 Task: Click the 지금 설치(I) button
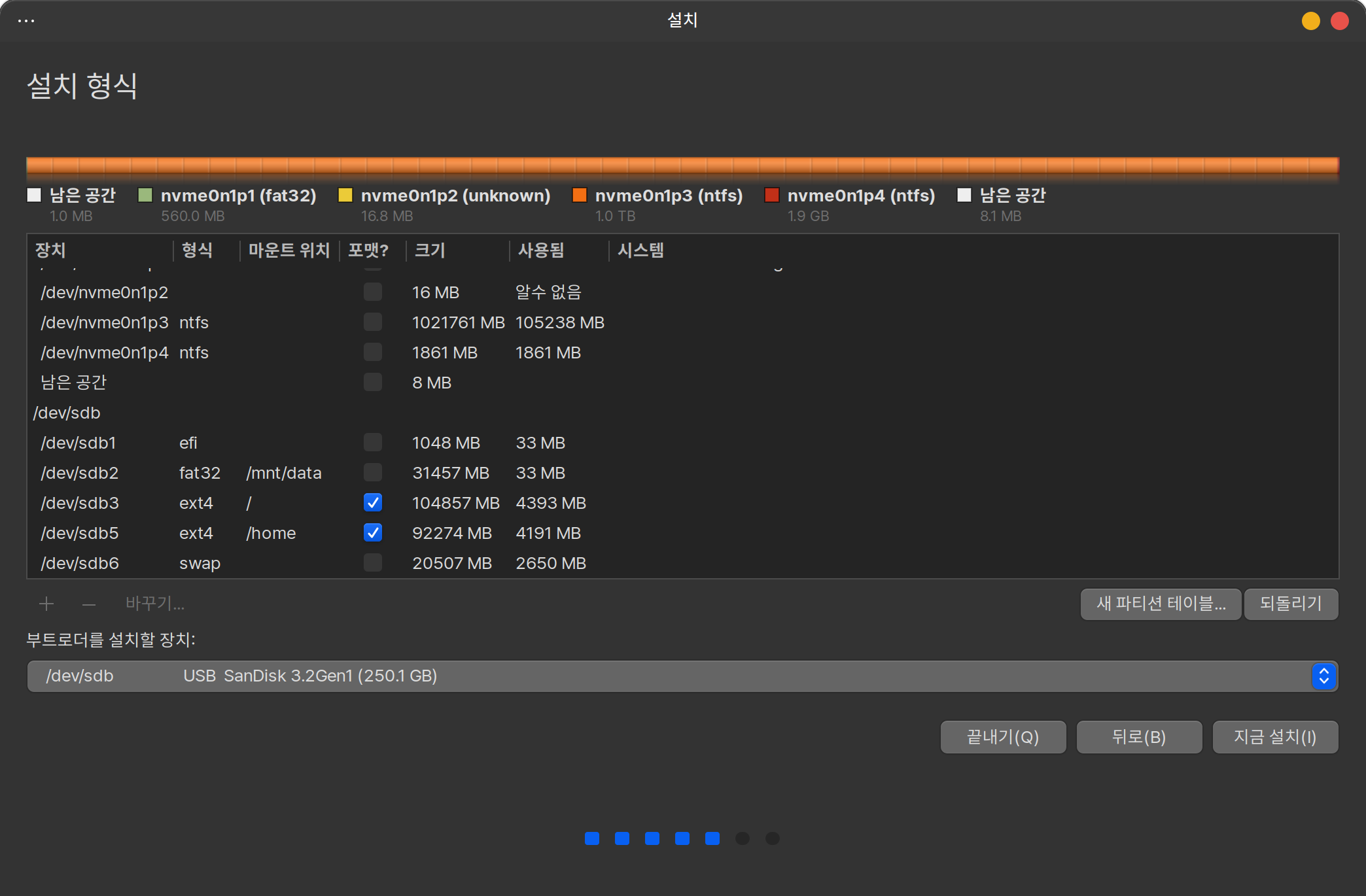(x=1275, y=737)
